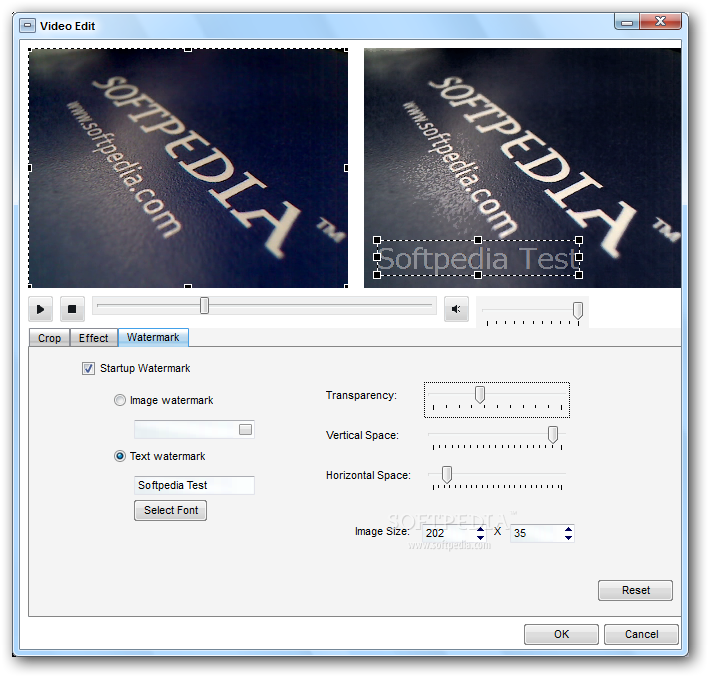
Task: Click the volume slider handle
Action: pyautogui.click(x=577, y=310)
